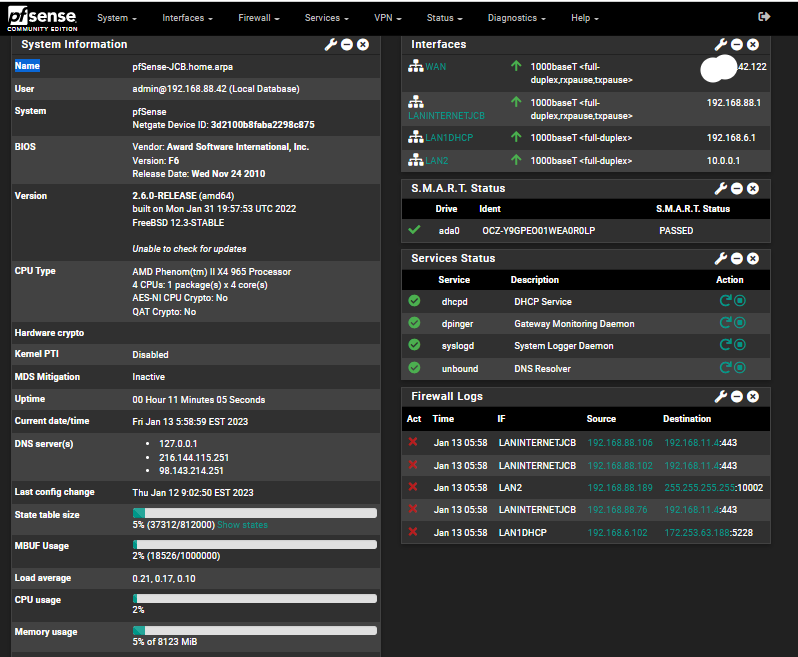798x657 pixels.
Task: Restart the syslogd service
Action: point(725,345)
